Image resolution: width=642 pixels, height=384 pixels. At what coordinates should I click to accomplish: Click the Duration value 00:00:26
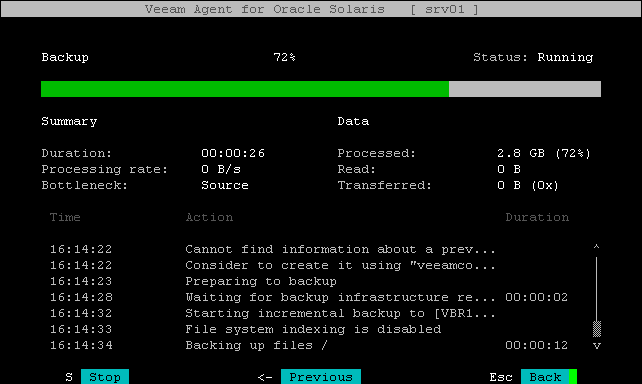(233, 153)
